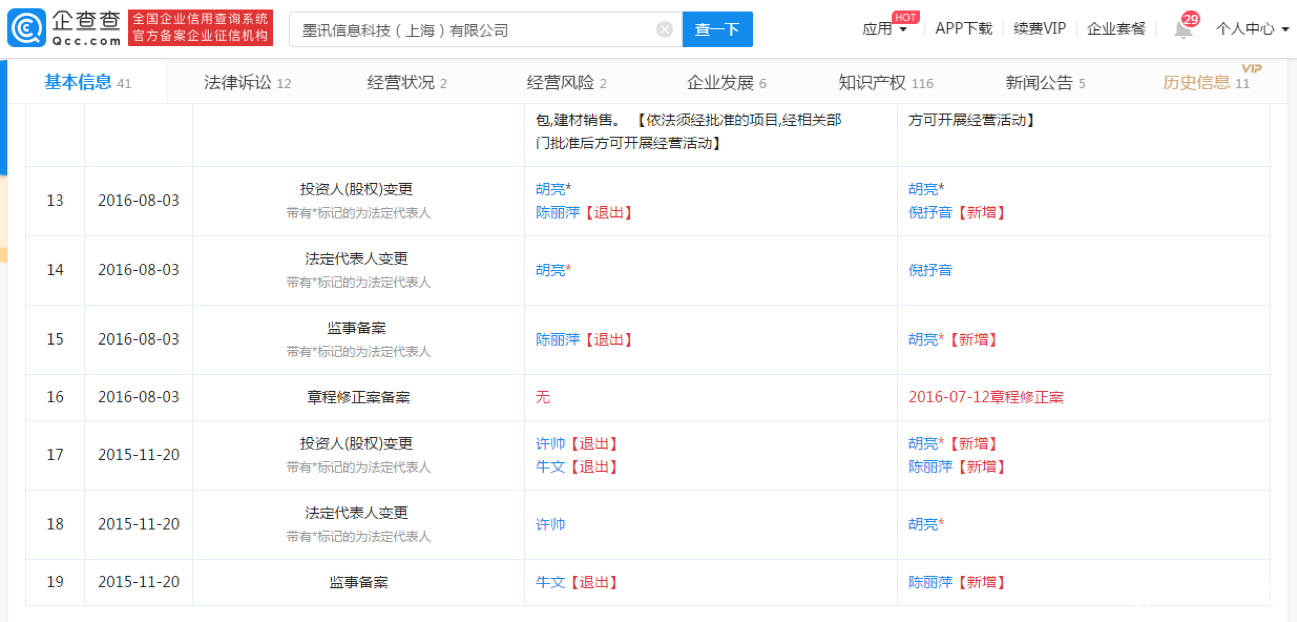The image size is (1297, 622).
Task: Open 胡亮 newly added link in row 15
Action: [x=923, y=340]
